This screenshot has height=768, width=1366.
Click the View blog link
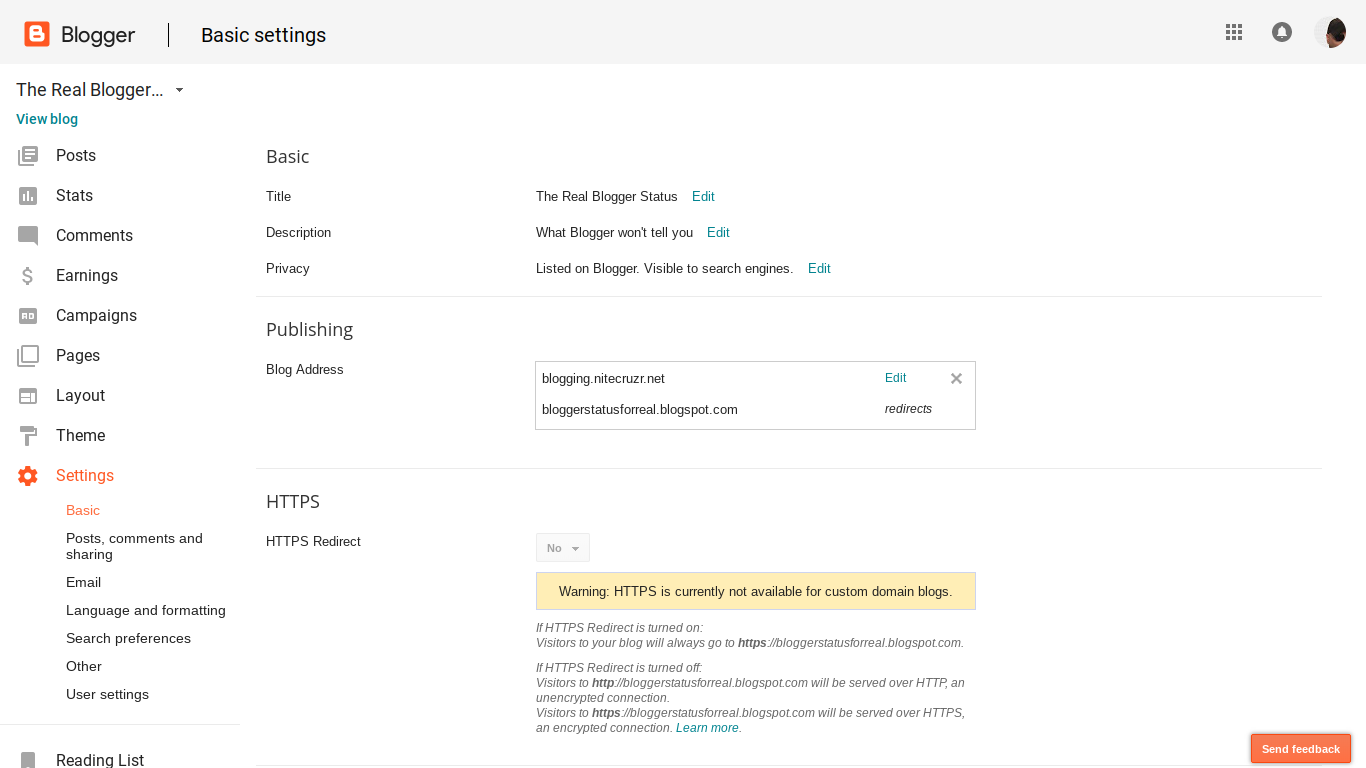click(x=47, y=119)
